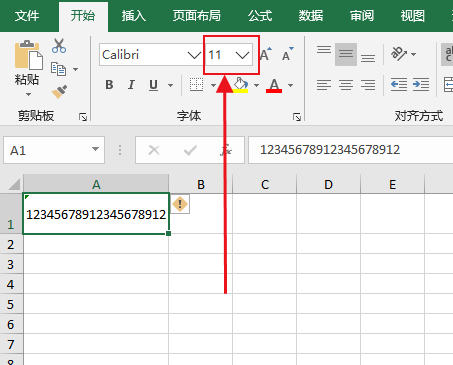Select cell A1 containing 1234567891​2345678912
The width and height of the screenshot is (453, 365).
coord(96,214)
